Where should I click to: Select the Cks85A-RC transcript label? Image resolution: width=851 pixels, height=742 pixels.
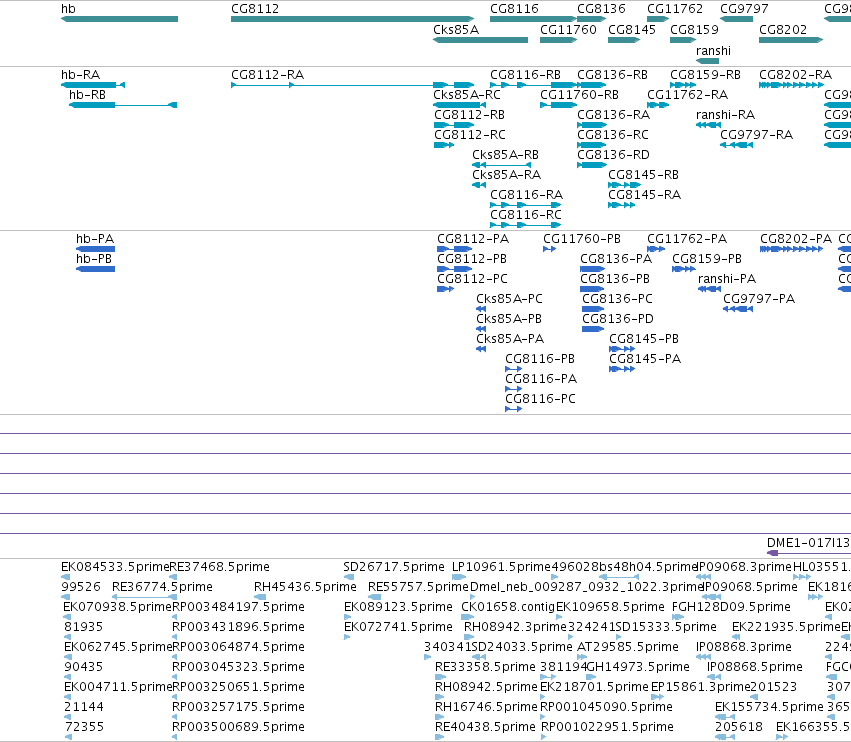pyautogui.click(x=467, y=94)
